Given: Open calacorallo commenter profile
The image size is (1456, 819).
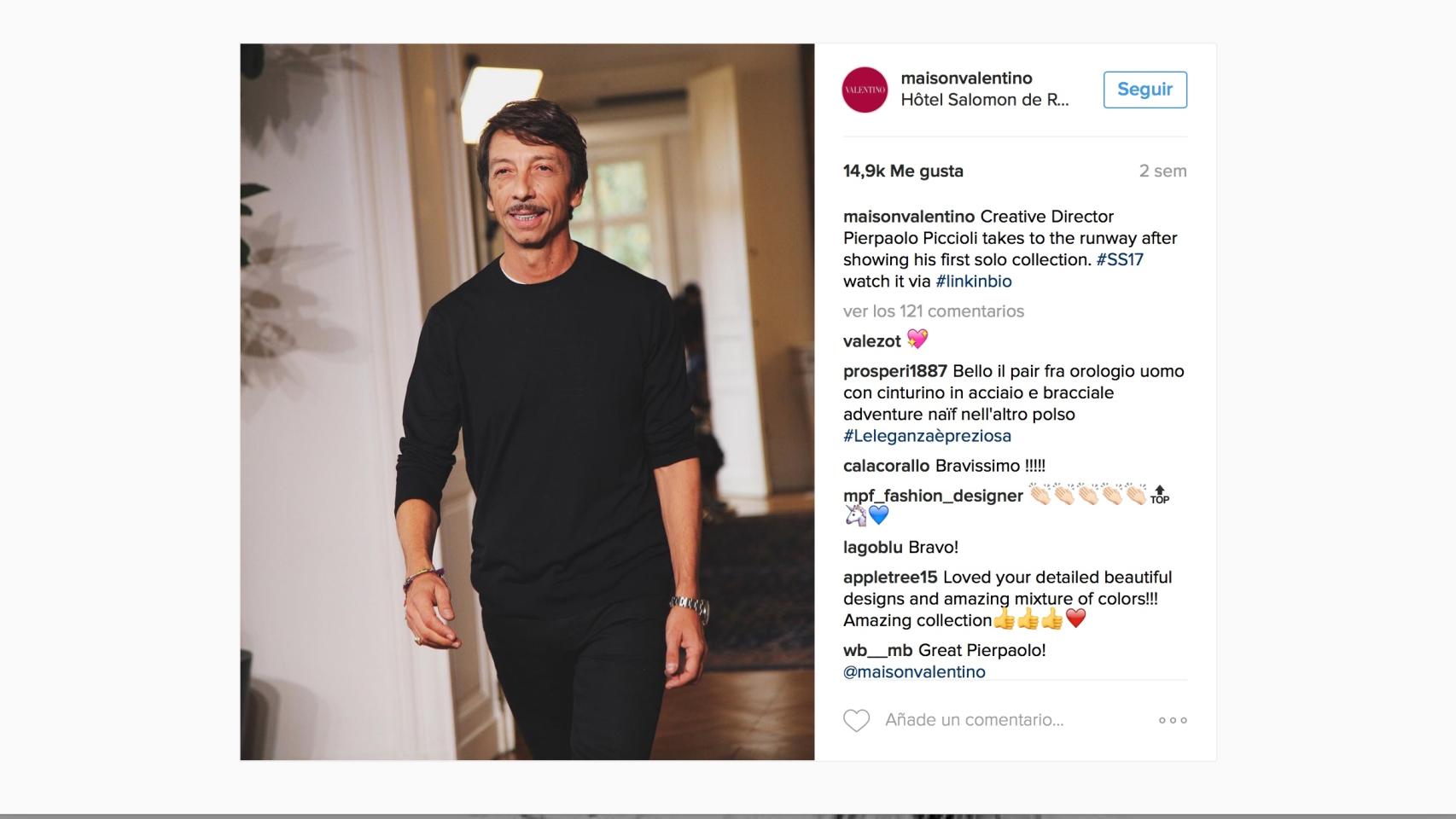Looking at the screenshot, I should (886, 466).
